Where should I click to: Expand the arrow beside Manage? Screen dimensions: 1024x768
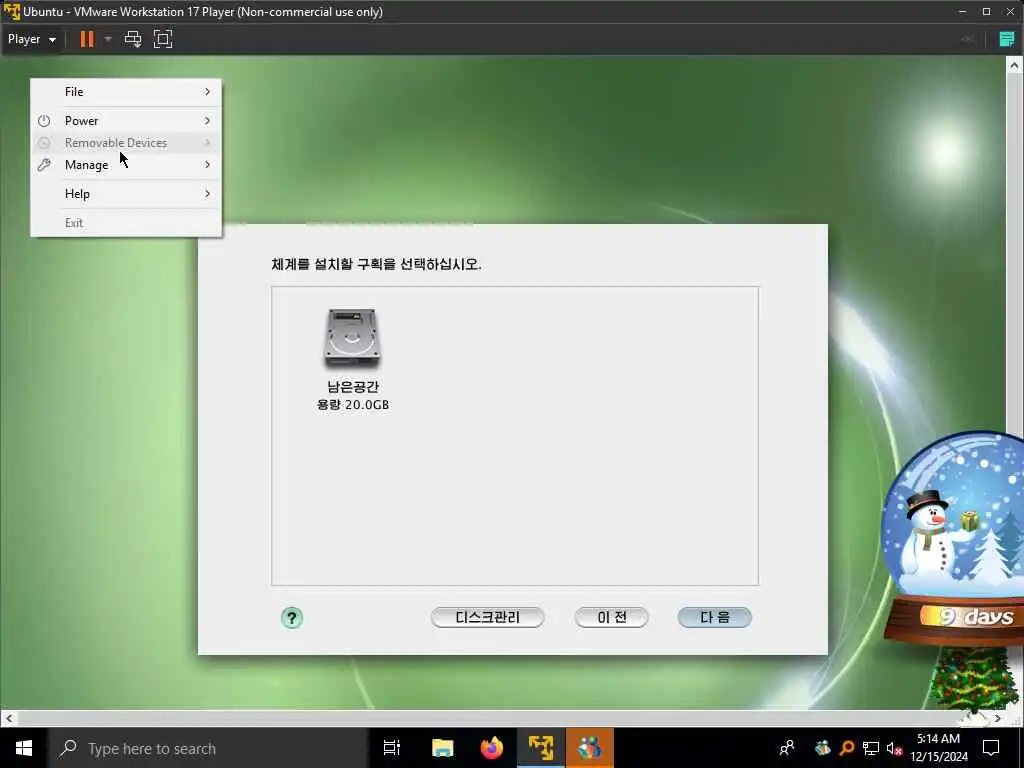[207, 165]
